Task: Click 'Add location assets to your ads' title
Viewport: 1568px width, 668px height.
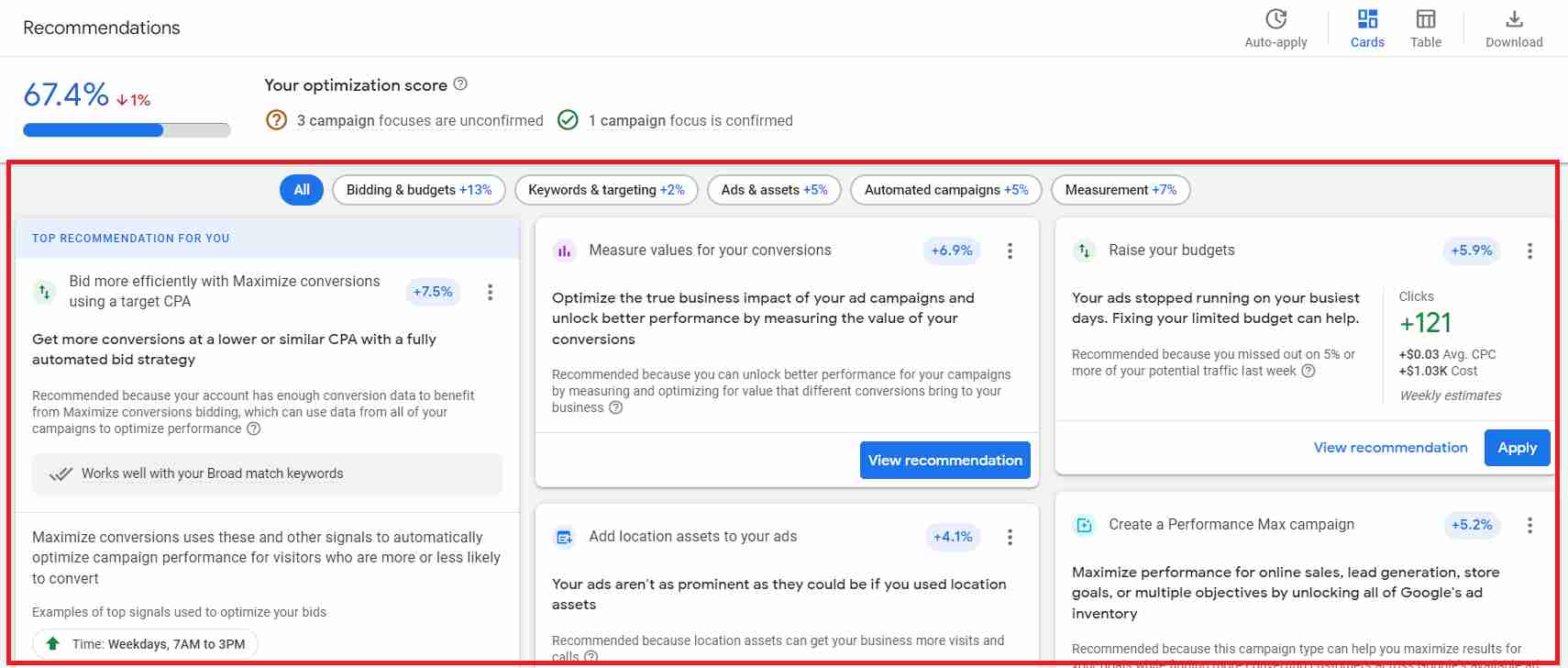Action: pos(692,537)
